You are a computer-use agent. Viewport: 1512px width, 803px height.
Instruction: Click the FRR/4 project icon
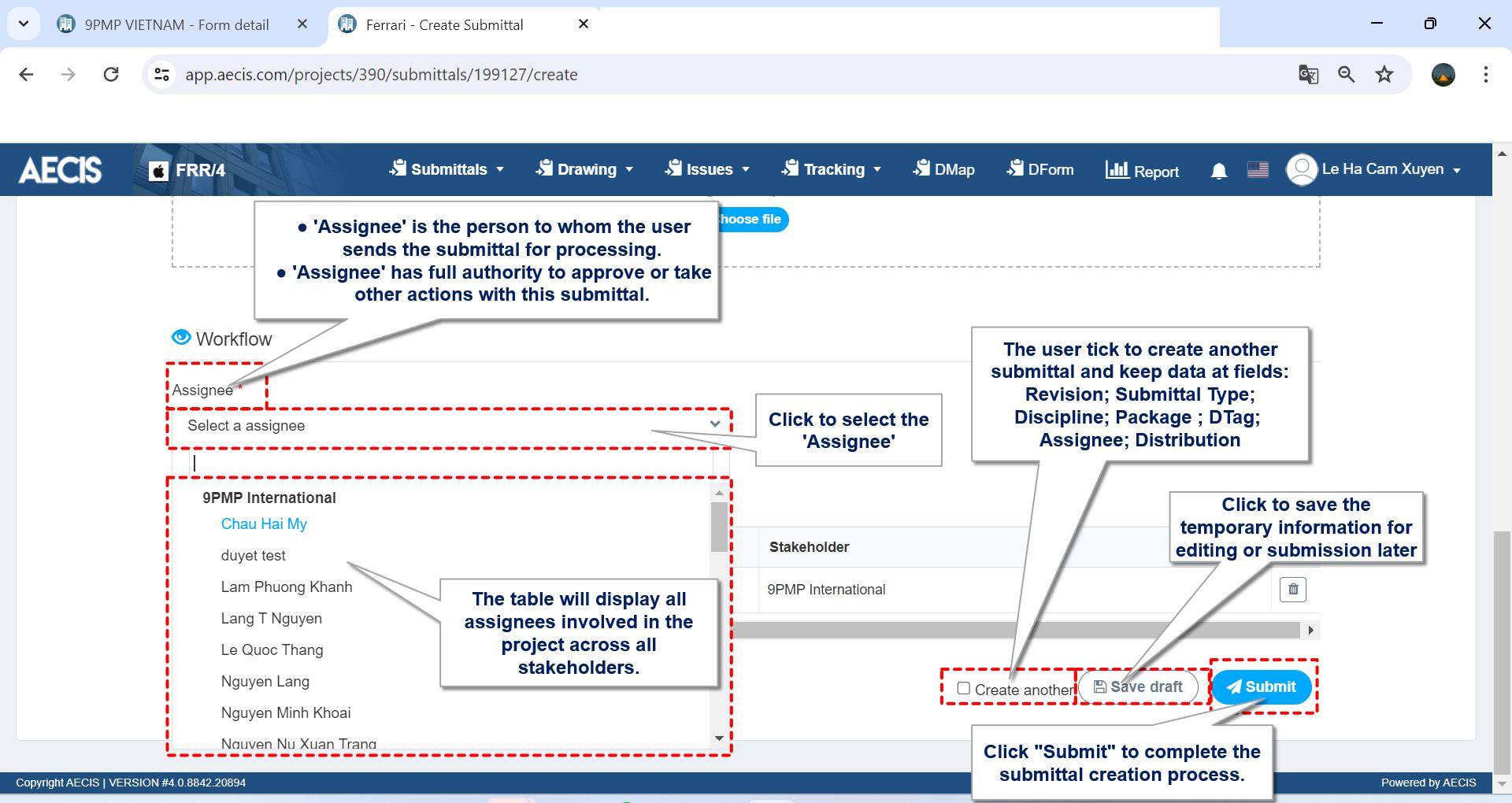click(158, 170)
